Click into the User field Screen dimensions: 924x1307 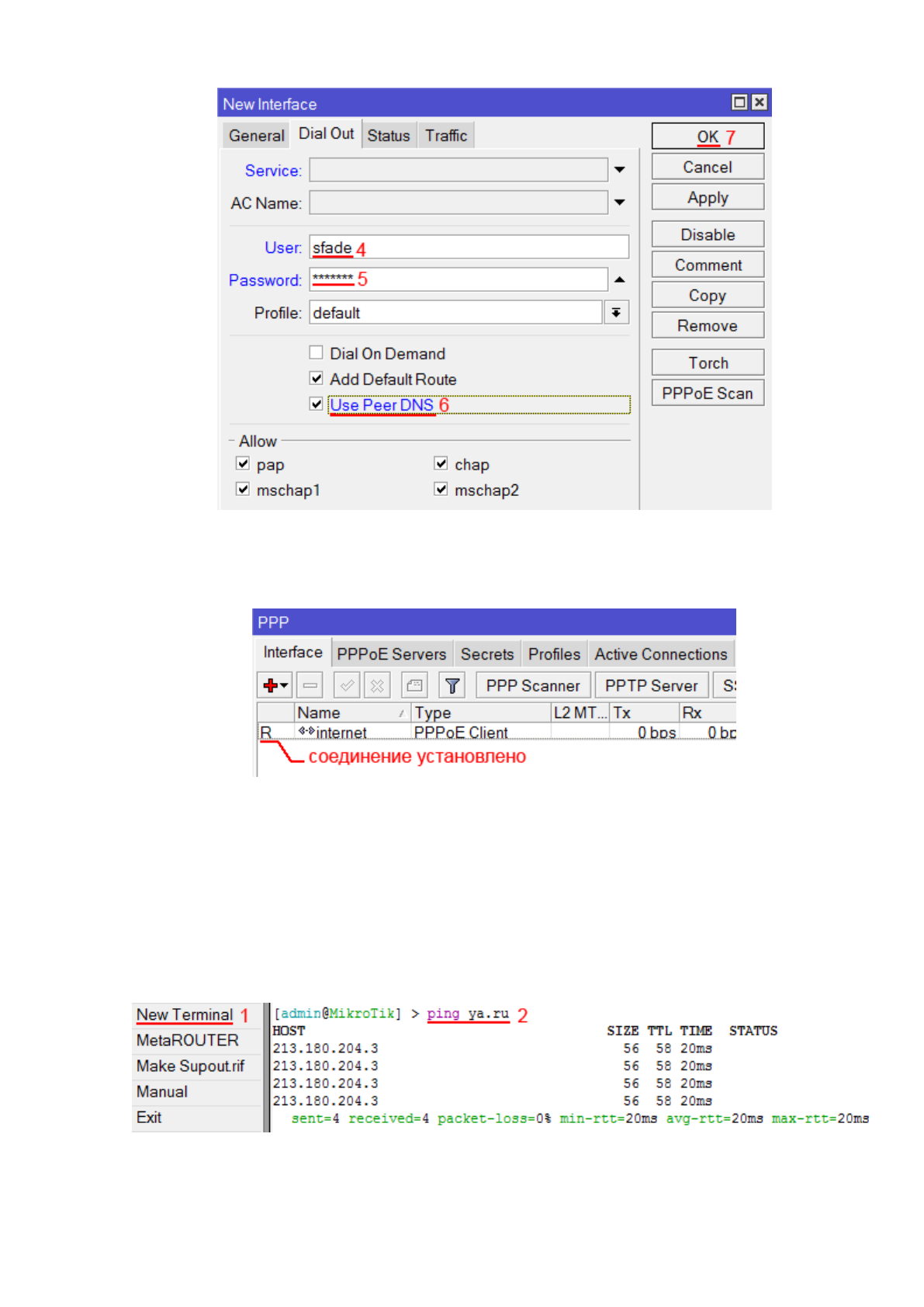pos(469,248)
